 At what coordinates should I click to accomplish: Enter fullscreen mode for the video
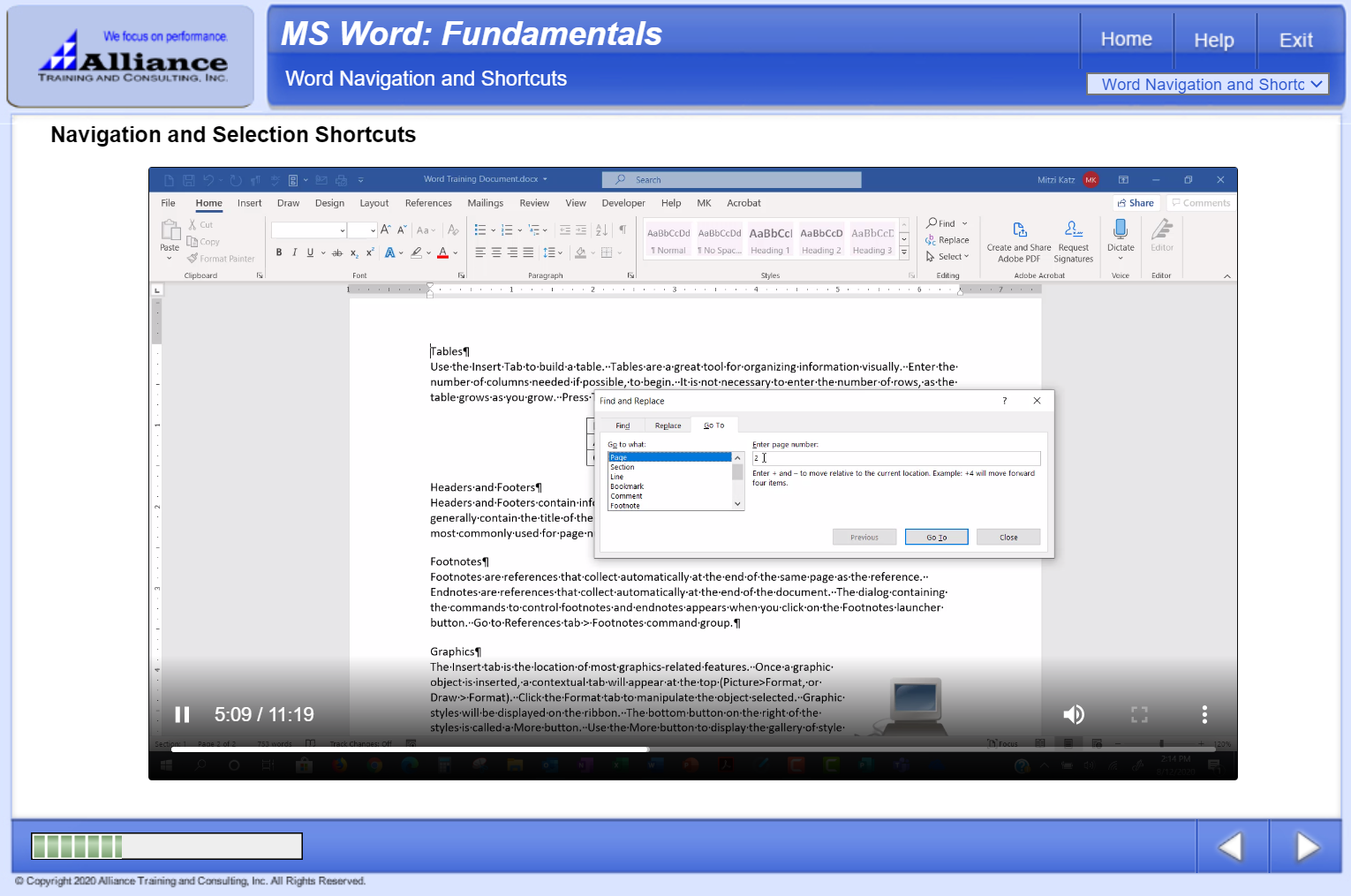click(1139, 714)
